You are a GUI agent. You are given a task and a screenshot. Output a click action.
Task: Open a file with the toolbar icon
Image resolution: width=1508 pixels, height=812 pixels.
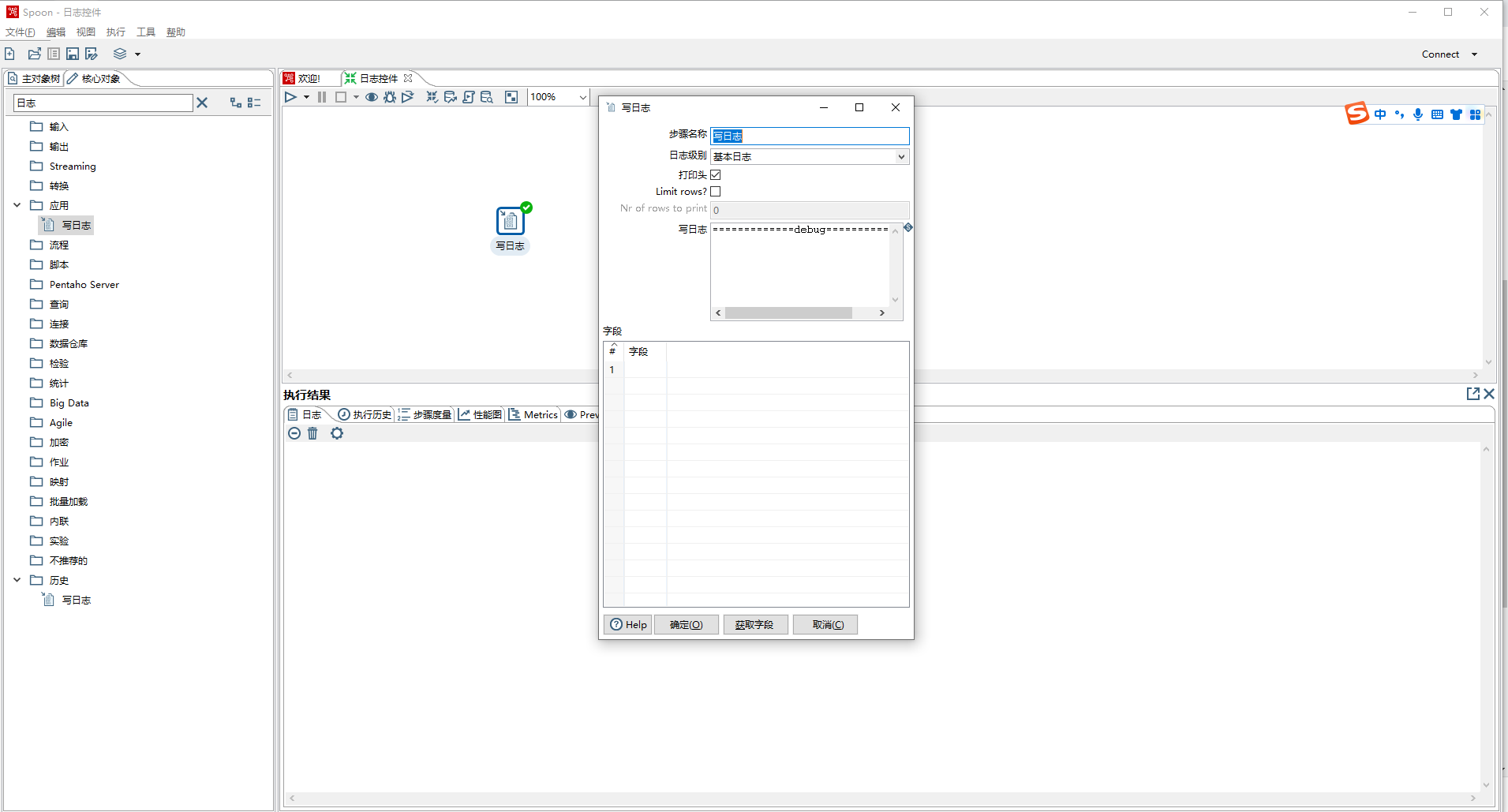tap(35, 54)
